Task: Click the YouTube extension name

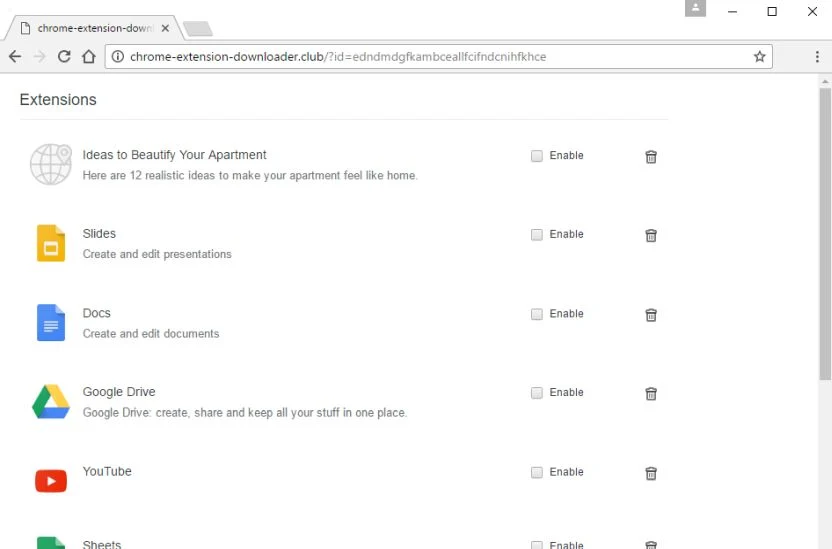Action: coord(107,471)
